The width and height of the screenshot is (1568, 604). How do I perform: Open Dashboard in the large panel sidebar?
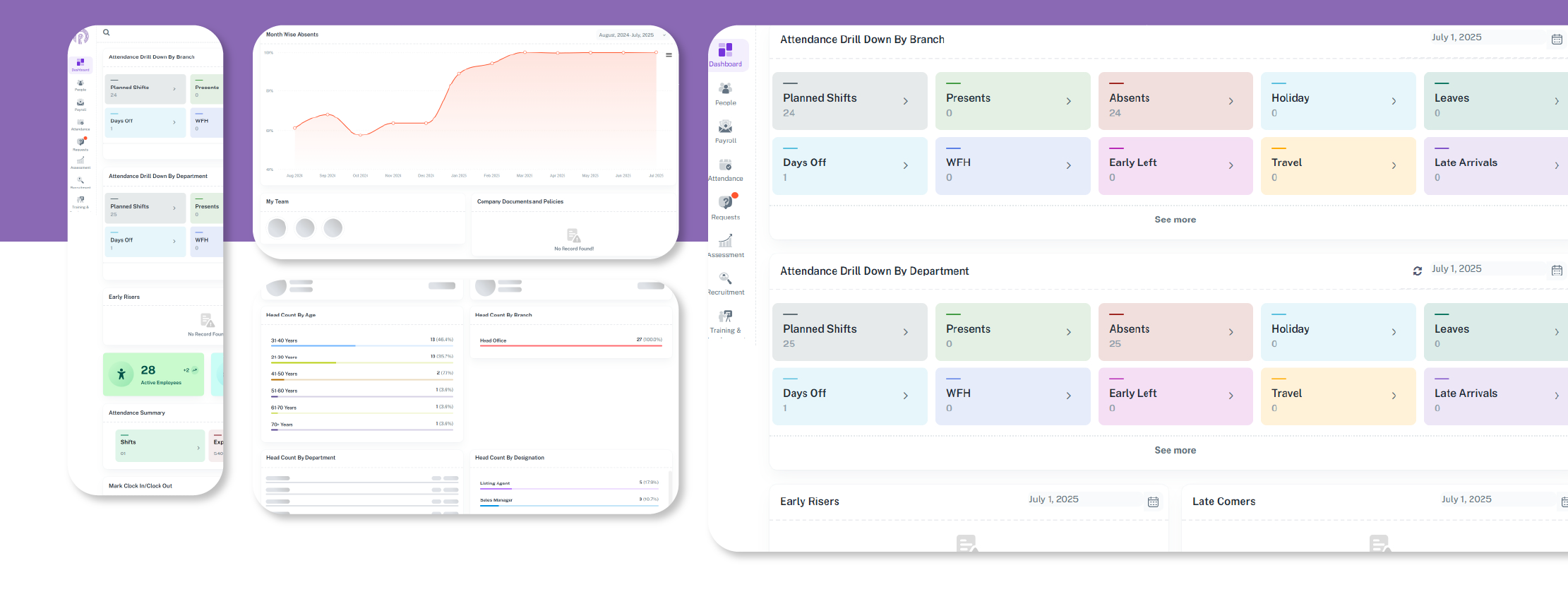(x=726, y=54)
